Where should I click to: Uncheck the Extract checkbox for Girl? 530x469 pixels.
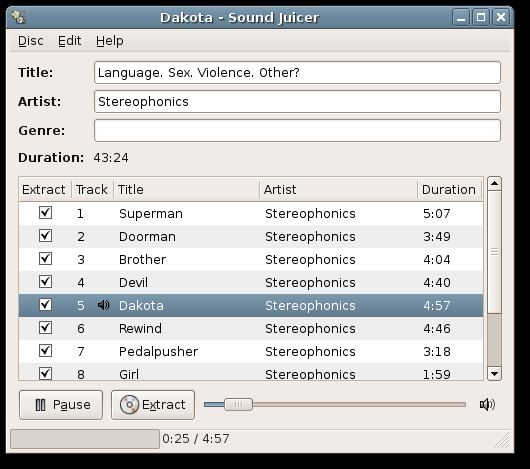(45, 373)
